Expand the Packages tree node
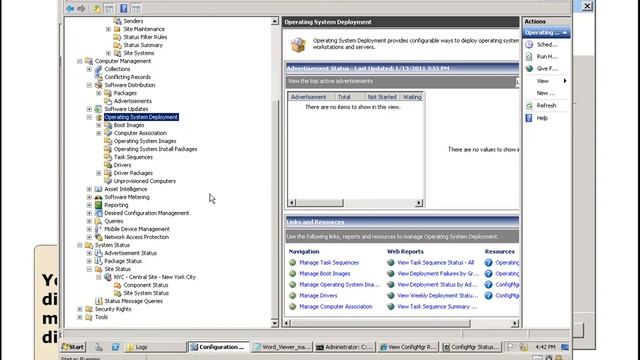The height and width of the screenshot is (360, 640). [x=99, y=93]
